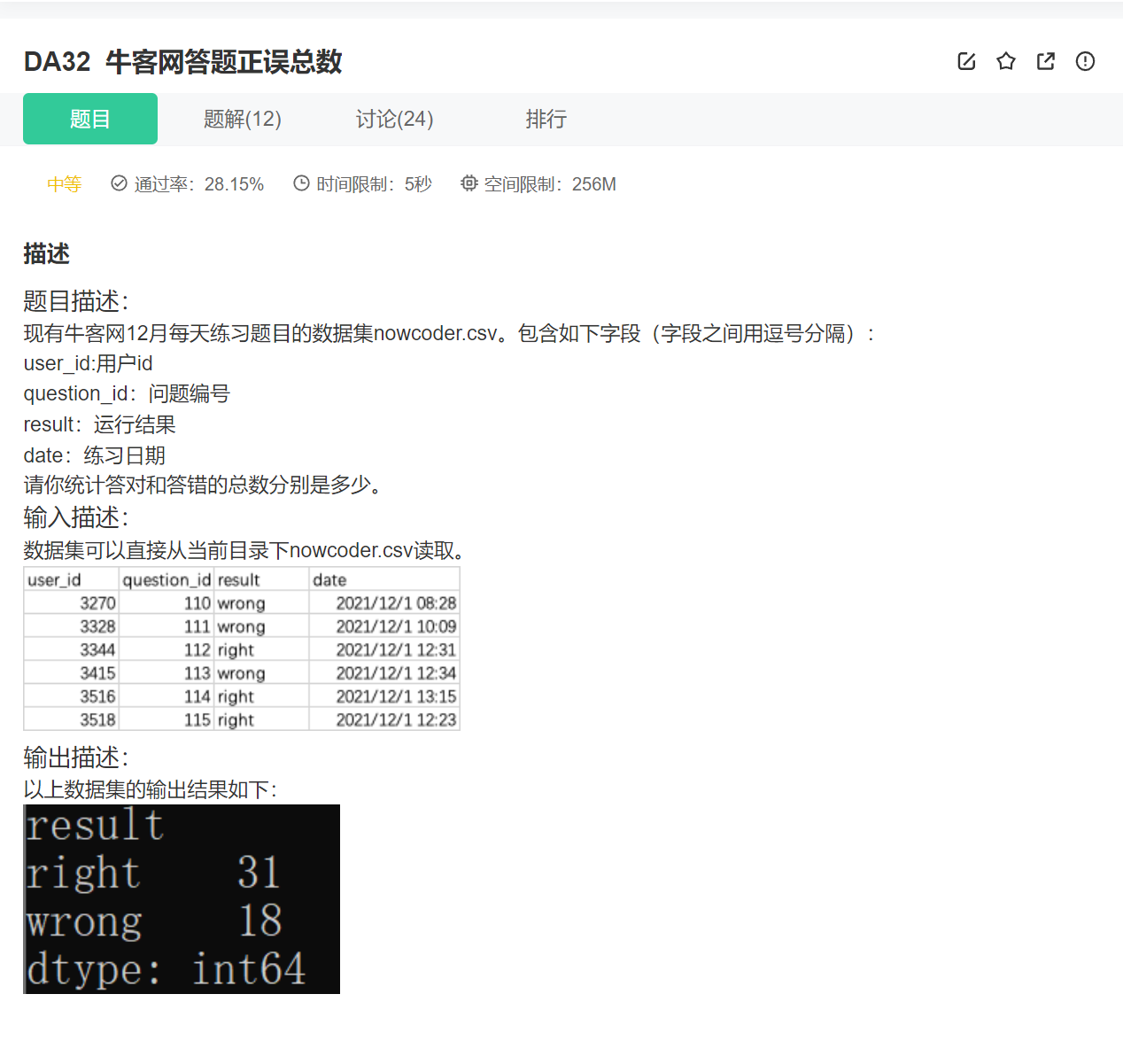
Task: Click table cell 3328
Action: click(x=71, y=626)
